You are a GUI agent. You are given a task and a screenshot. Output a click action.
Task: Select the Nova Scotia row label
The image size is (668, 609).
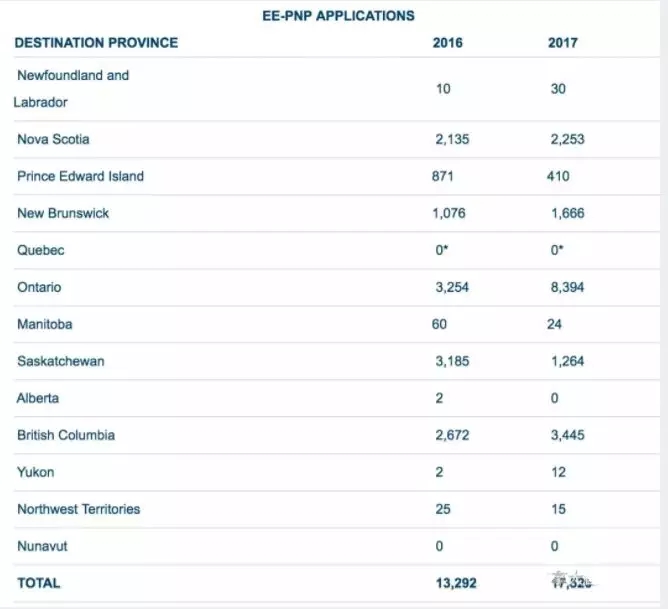[x=53, y=139]
